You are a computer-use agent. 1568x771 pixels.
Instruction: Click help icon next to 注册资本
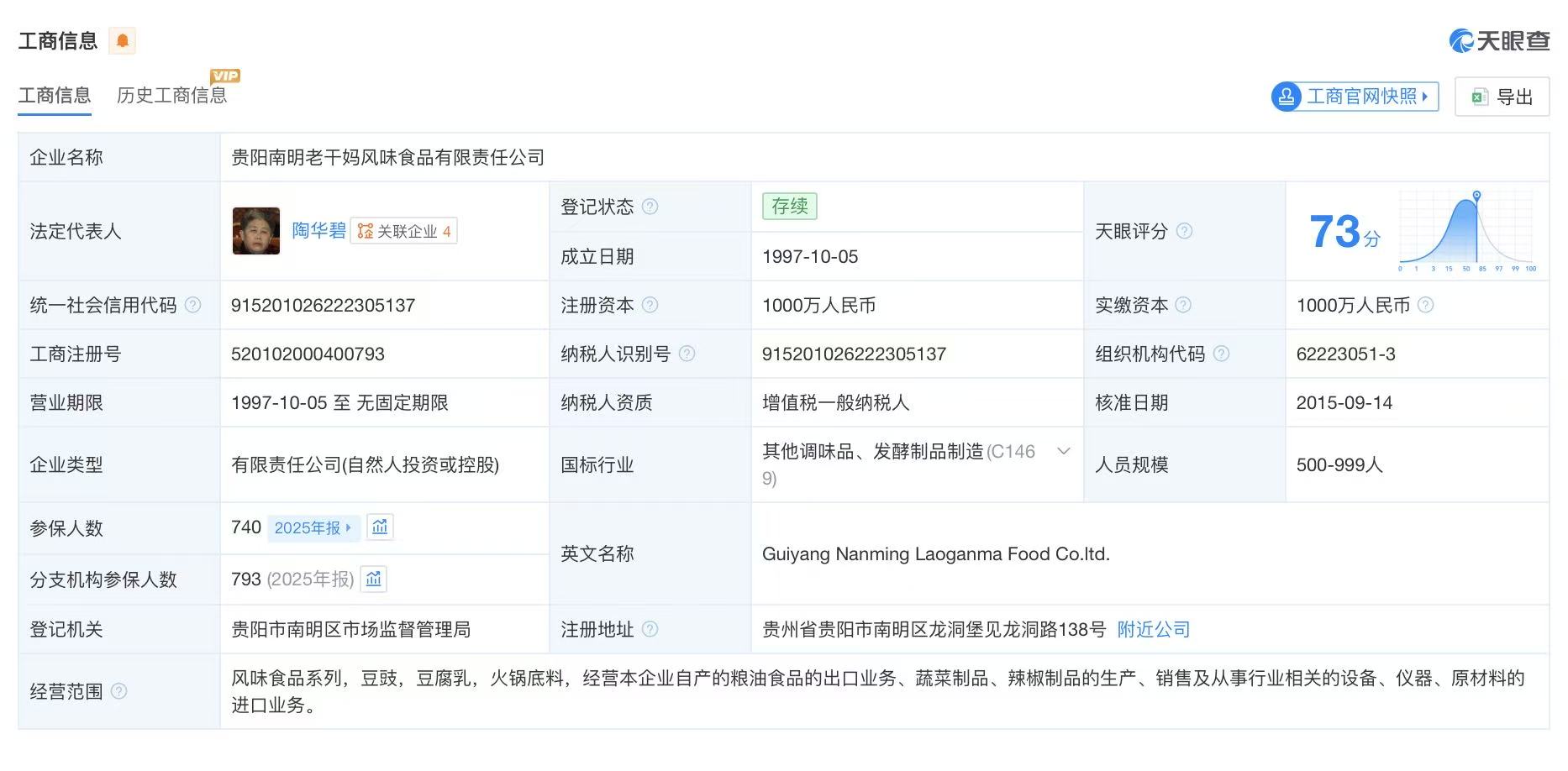point(650,305)
